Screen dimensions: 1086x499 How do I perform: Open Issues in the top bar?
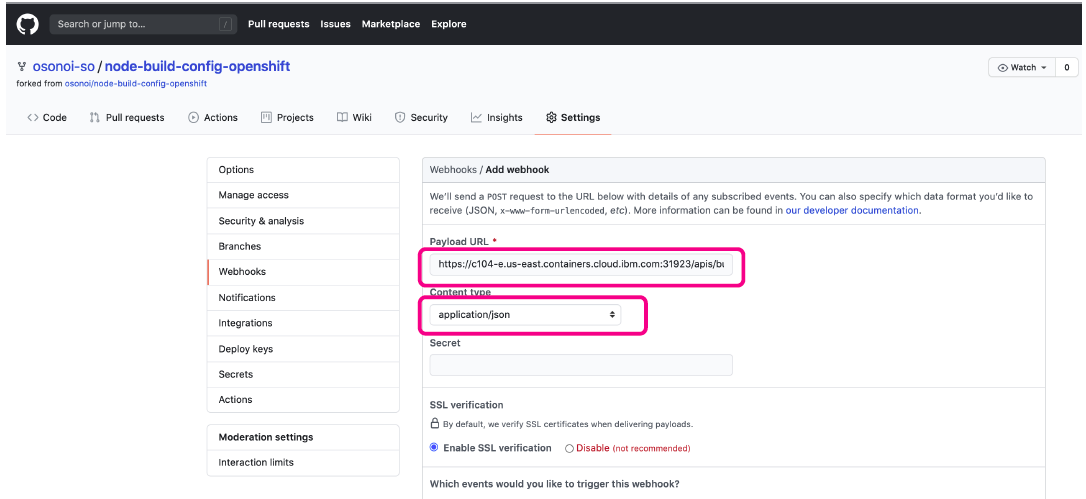point(335,24)
